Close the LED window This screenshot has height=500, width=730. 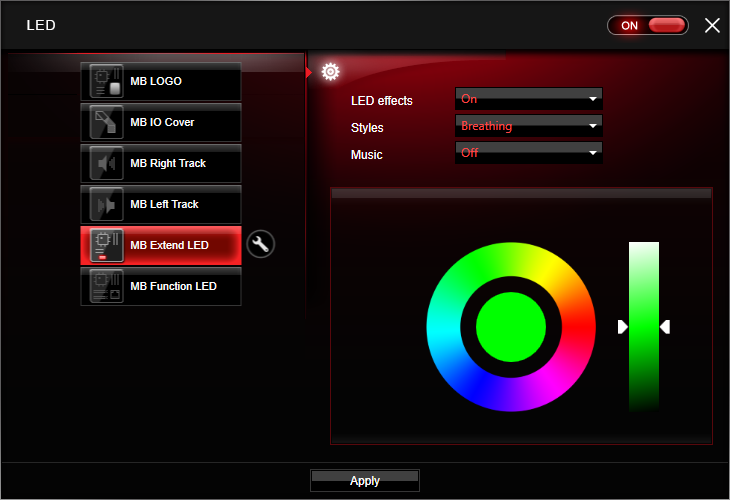[712, 25]
